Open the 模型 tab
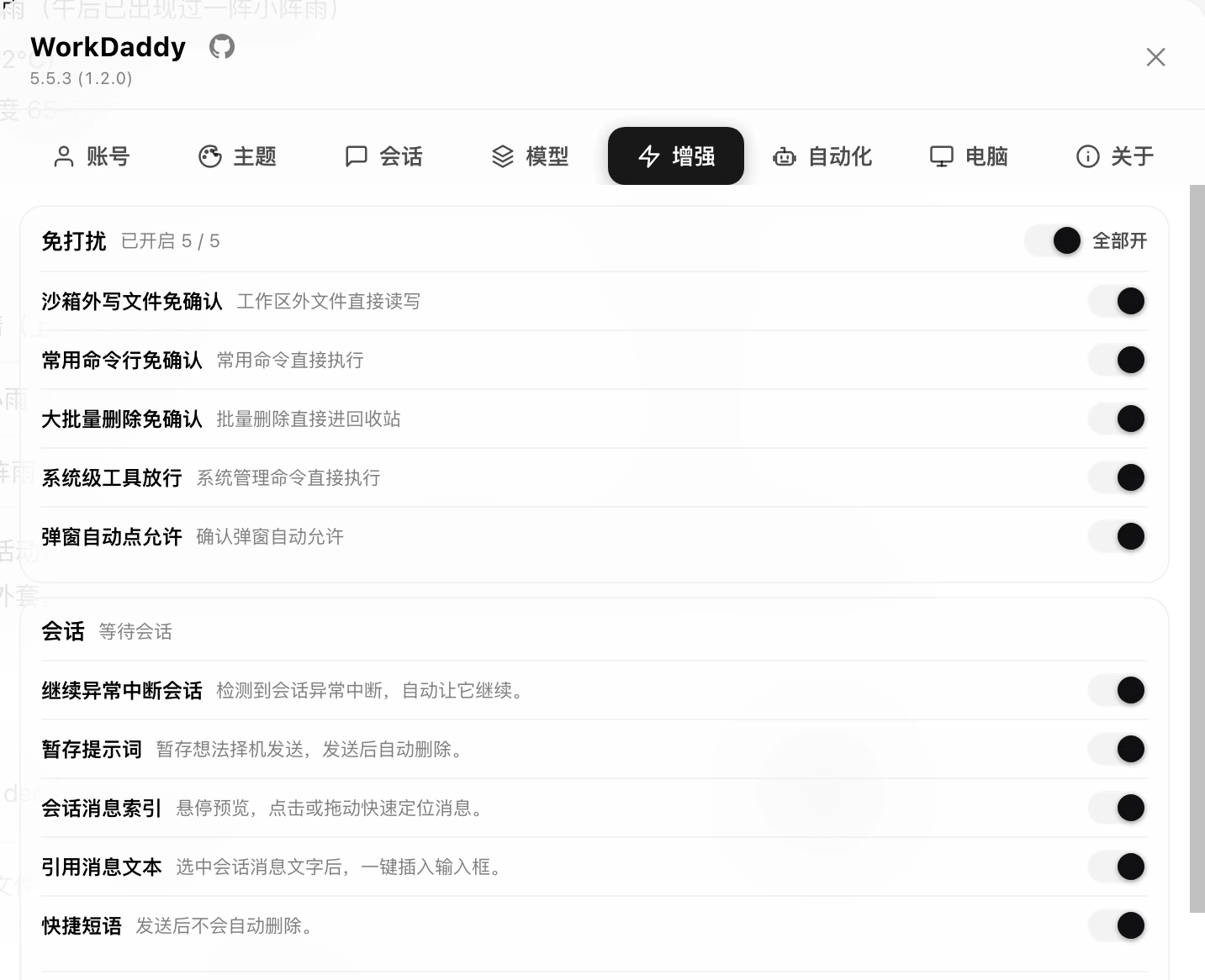Image resolution: width=1205 pixels, height=980 pixels. click(x=531, y=156)
